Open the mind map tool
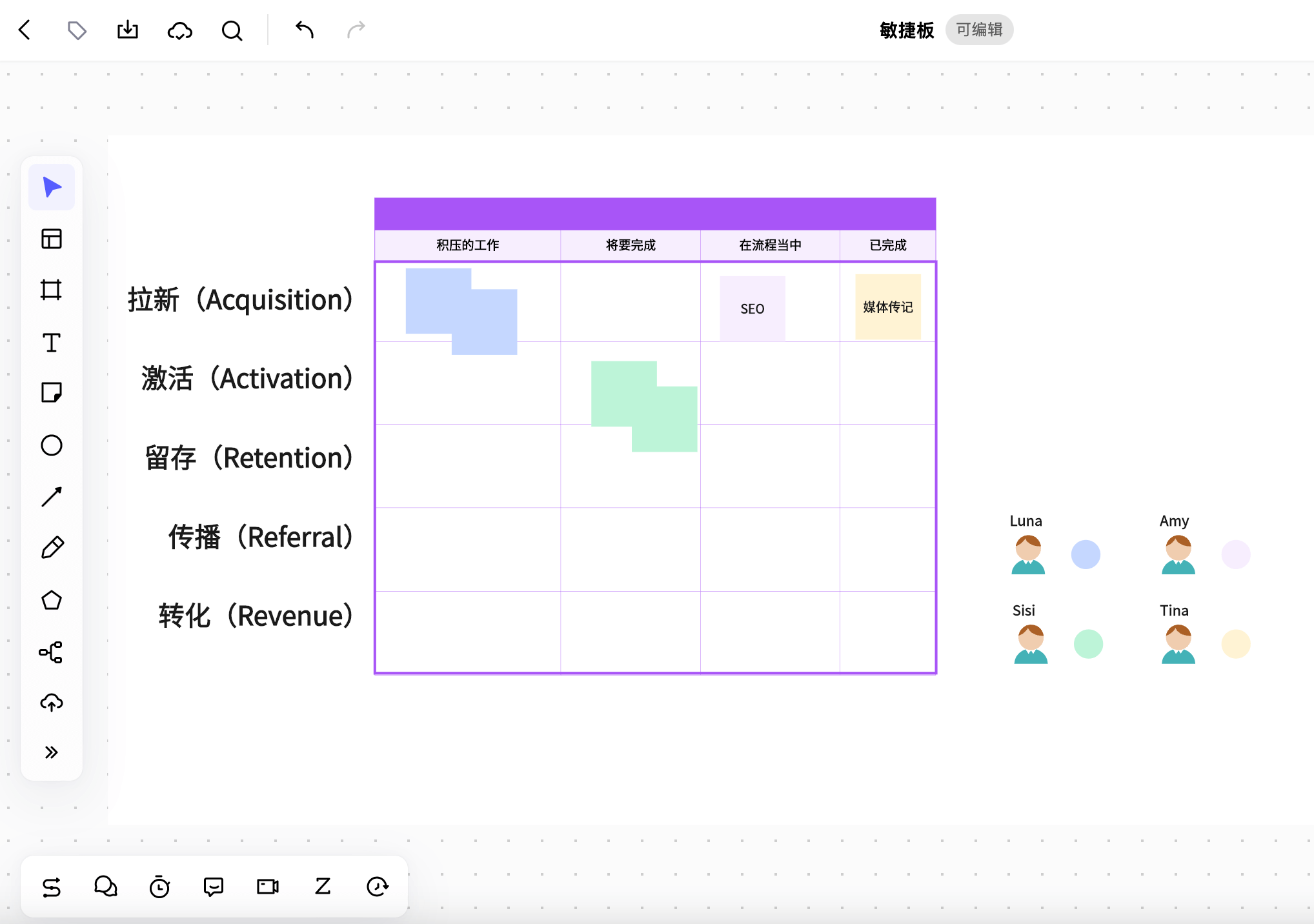1314x924 pixels. coord(52,652)
